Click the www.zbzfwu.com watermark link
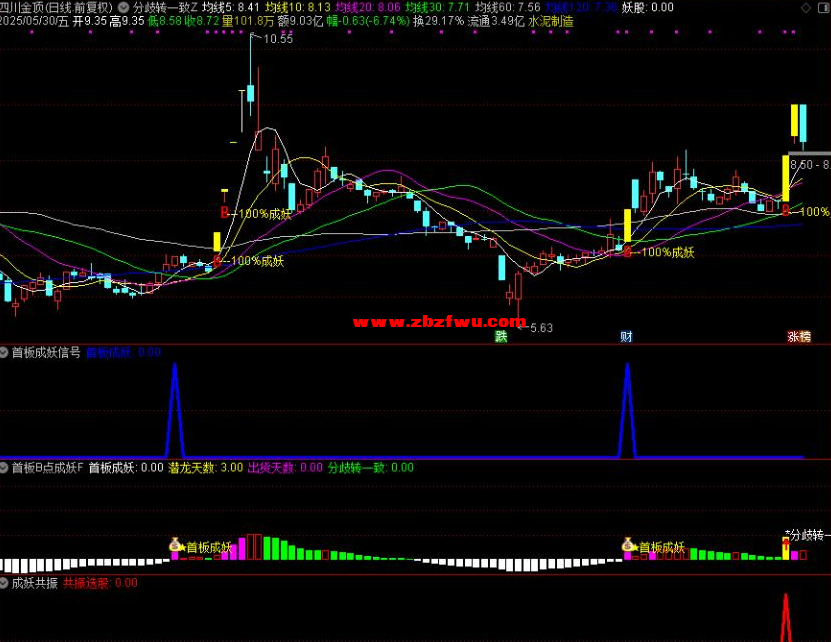 (439, 322)
